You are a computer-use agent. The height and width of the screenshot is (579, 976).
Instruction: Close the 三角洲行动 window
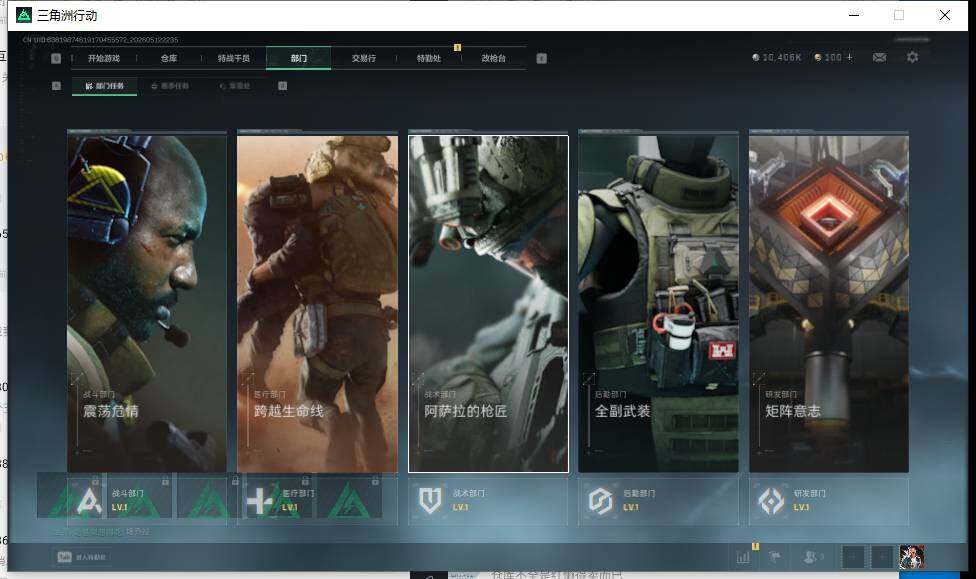click(945, 15)
